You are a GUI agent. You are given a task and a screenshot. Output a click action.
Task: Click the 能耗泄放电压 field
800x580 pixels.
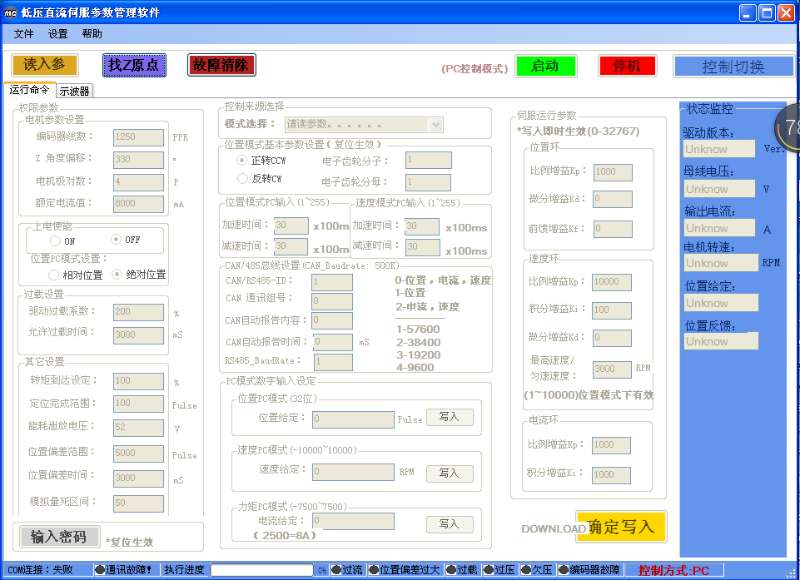coord(138,427)
